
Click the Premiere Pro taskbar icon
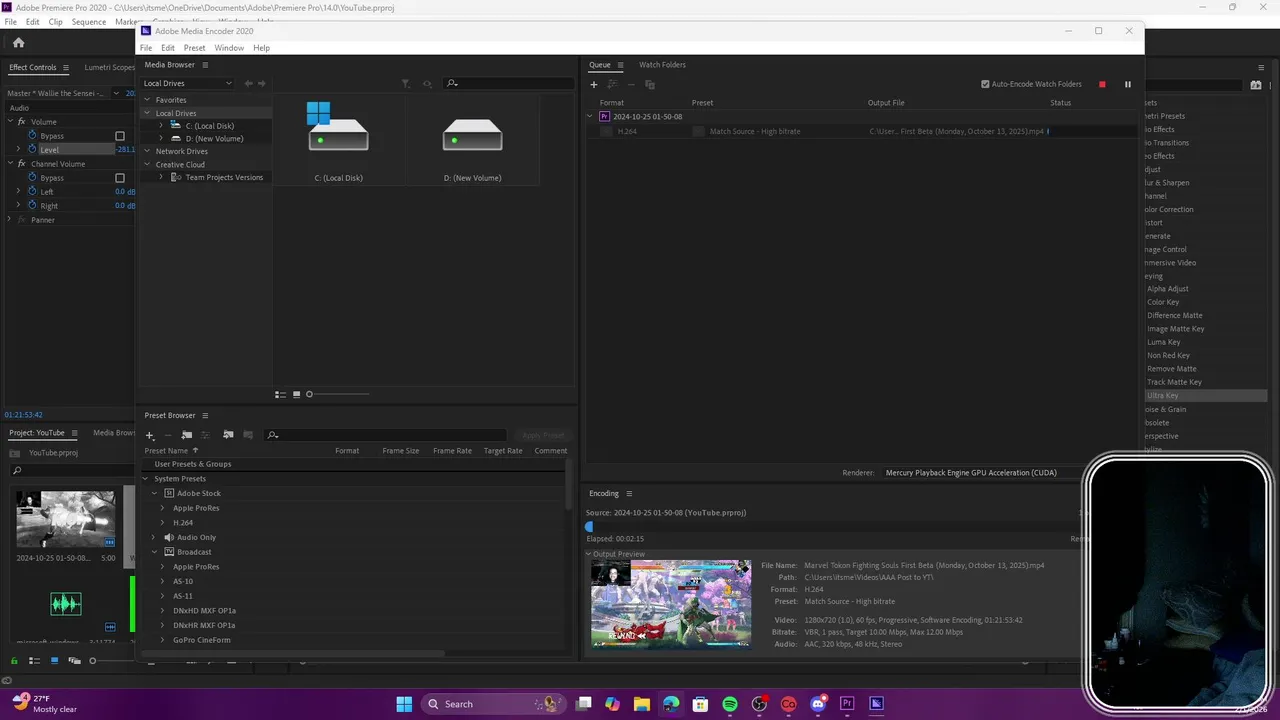[848, 704]
